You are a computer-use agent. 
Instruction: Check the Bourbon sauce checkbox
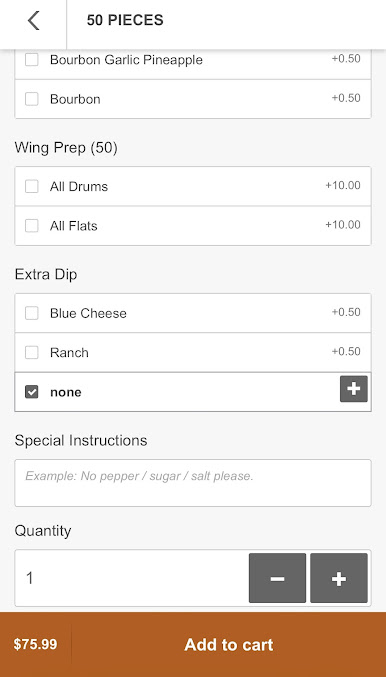[x=32, y=99]
